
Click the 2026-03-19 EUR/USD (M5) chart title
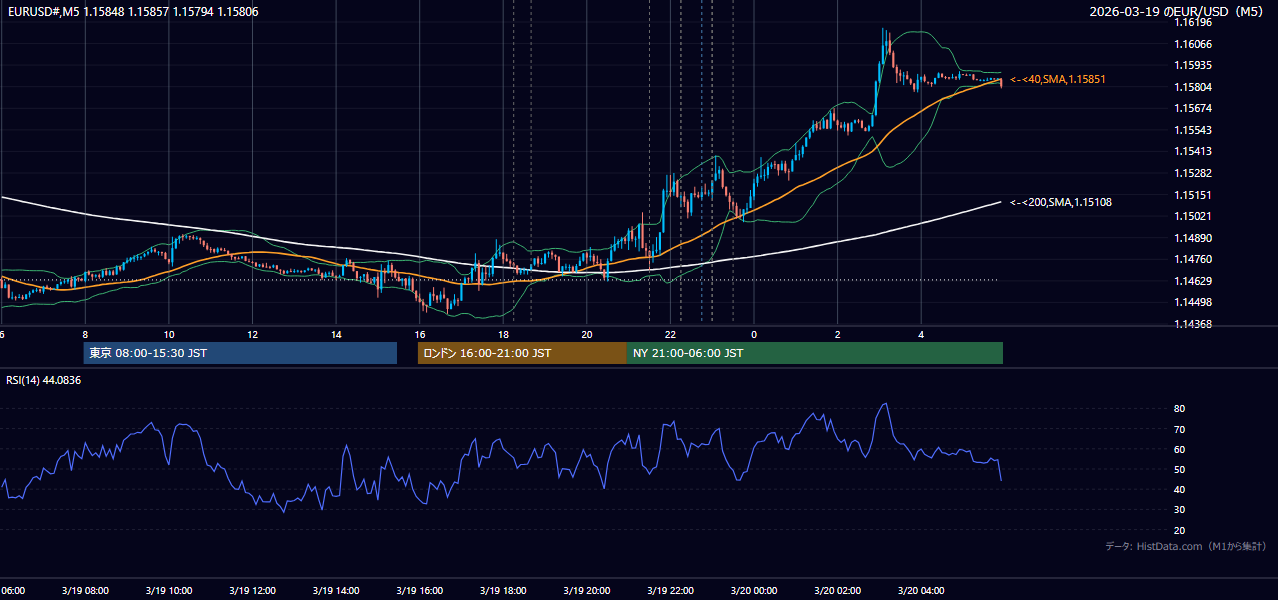click(1177, 11)
